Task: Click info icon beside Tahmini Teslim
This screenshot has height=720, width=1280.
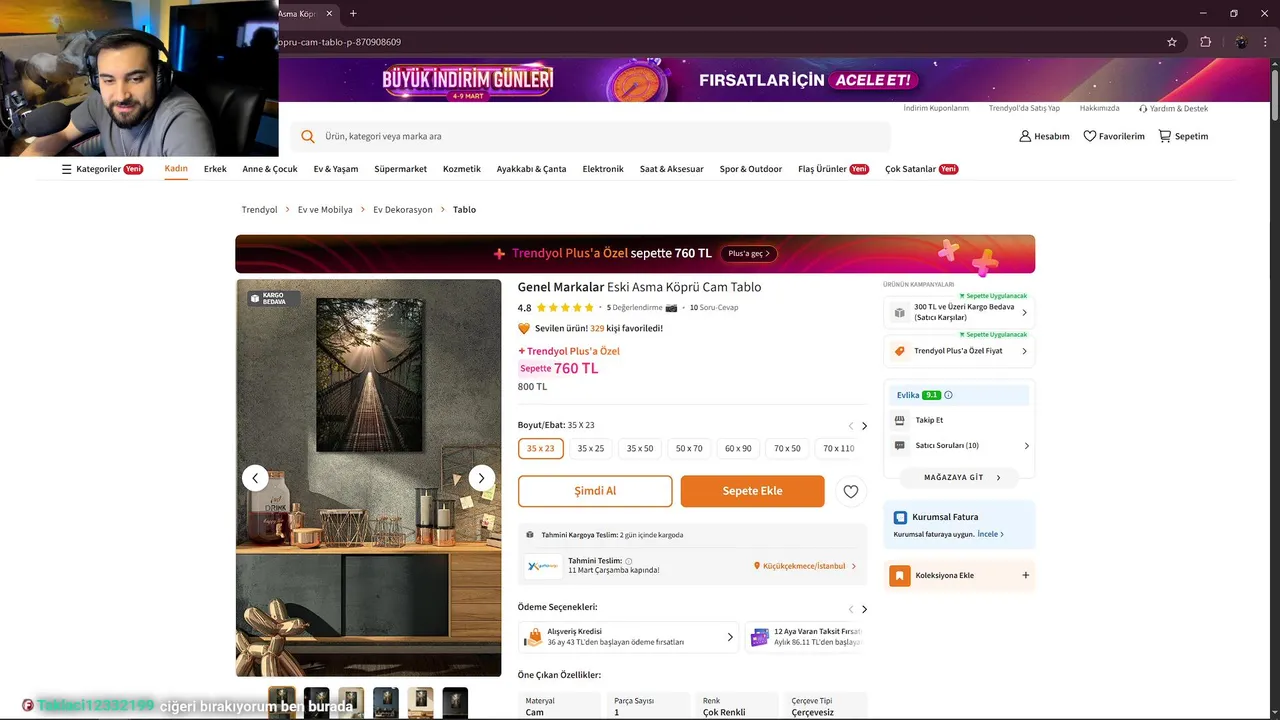Action: [x=628, y=561]
